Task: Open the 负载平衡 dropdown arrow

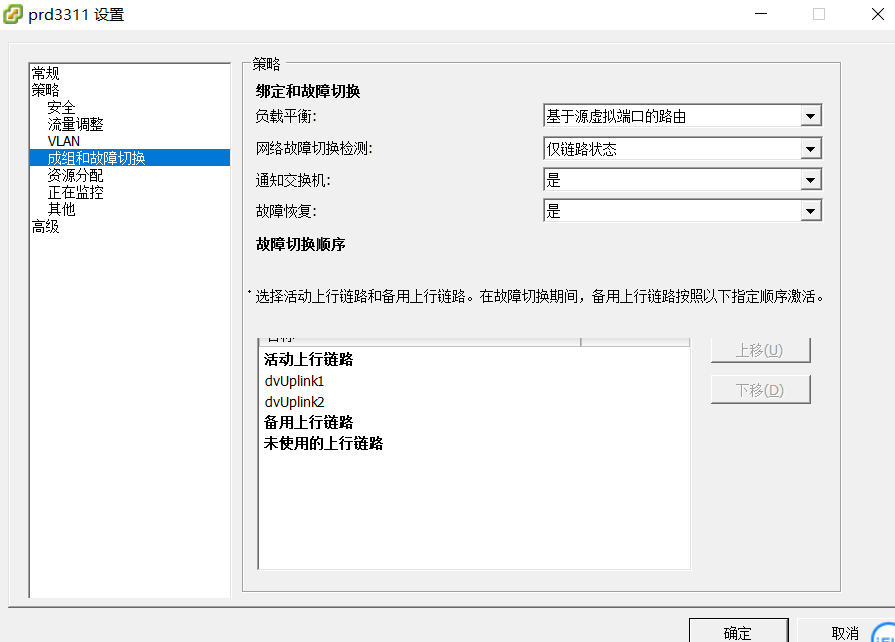Action: (x=810, y=116)
